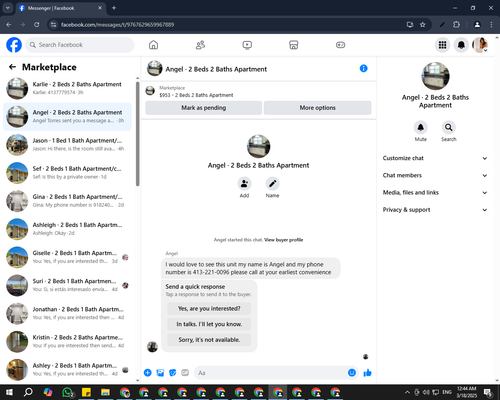This screenshot has width=500, height=400.
Task: Go back using the Marketplace arrow
Action: [x=12, y=67]
